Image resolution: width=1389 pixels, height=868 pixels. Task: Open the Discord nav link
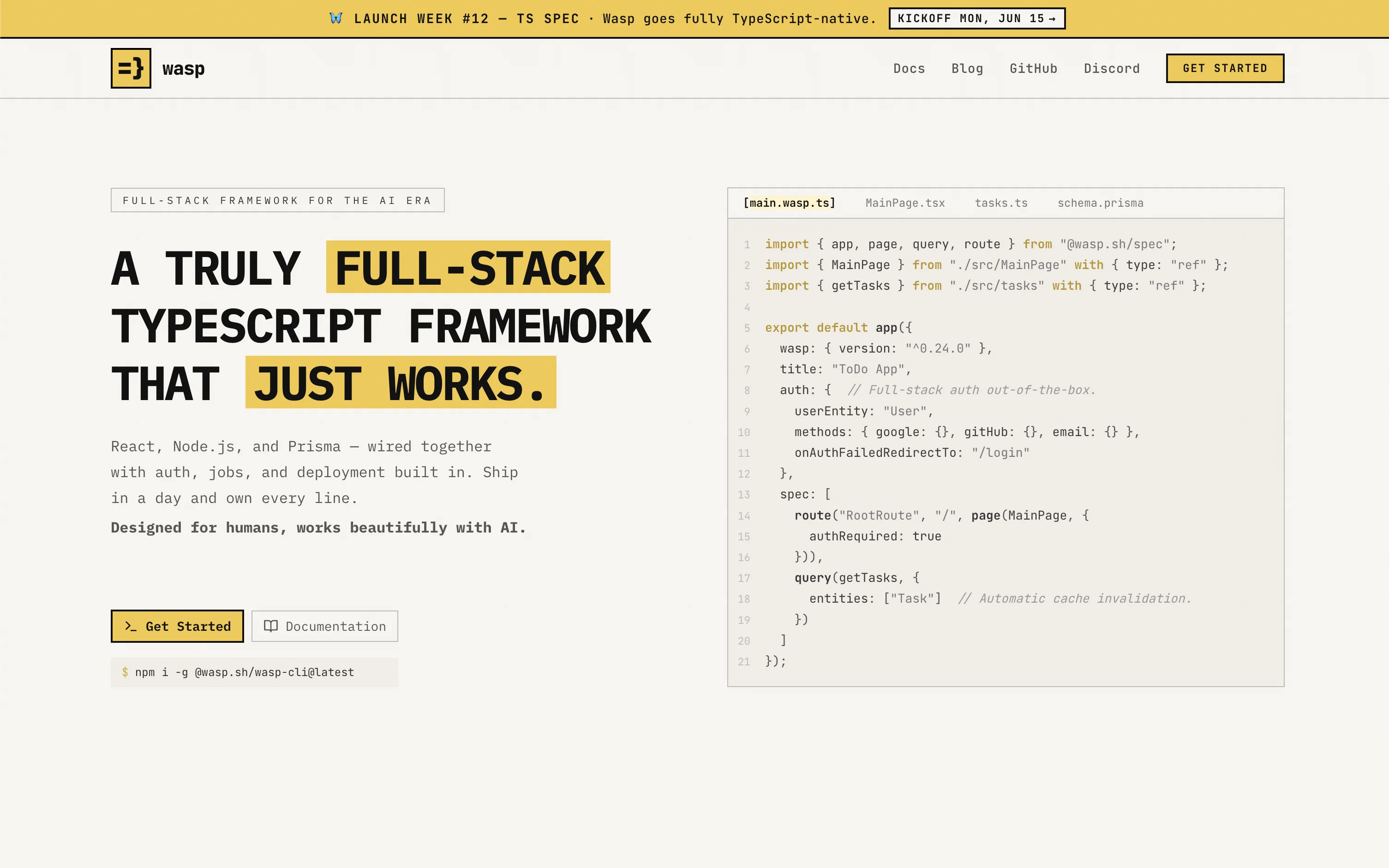pos(1112,68)
